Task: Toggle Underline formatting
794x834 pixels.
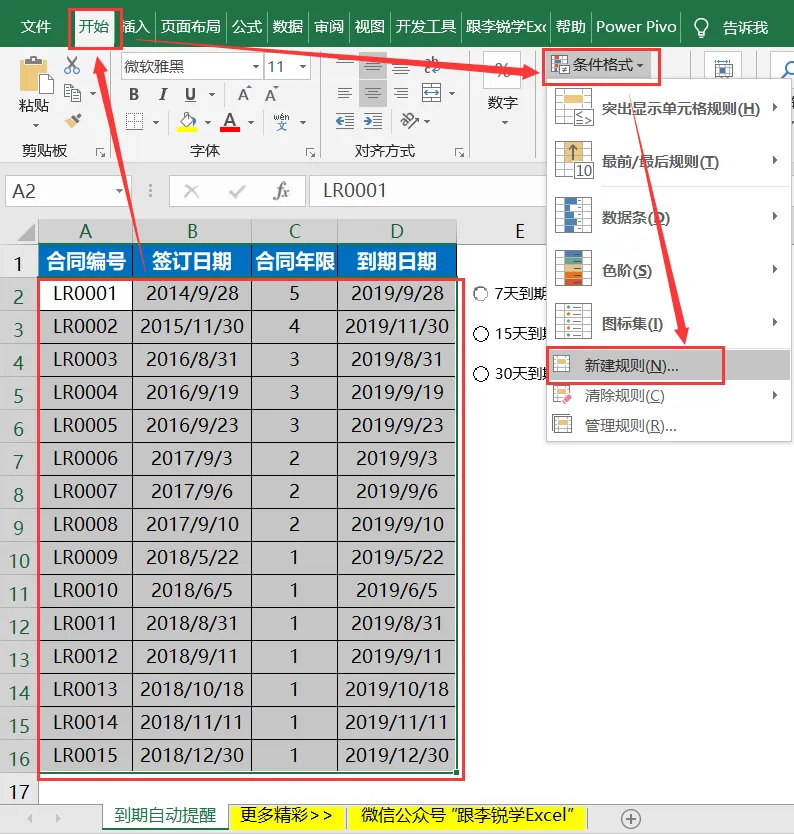Action: pos(190,95)
